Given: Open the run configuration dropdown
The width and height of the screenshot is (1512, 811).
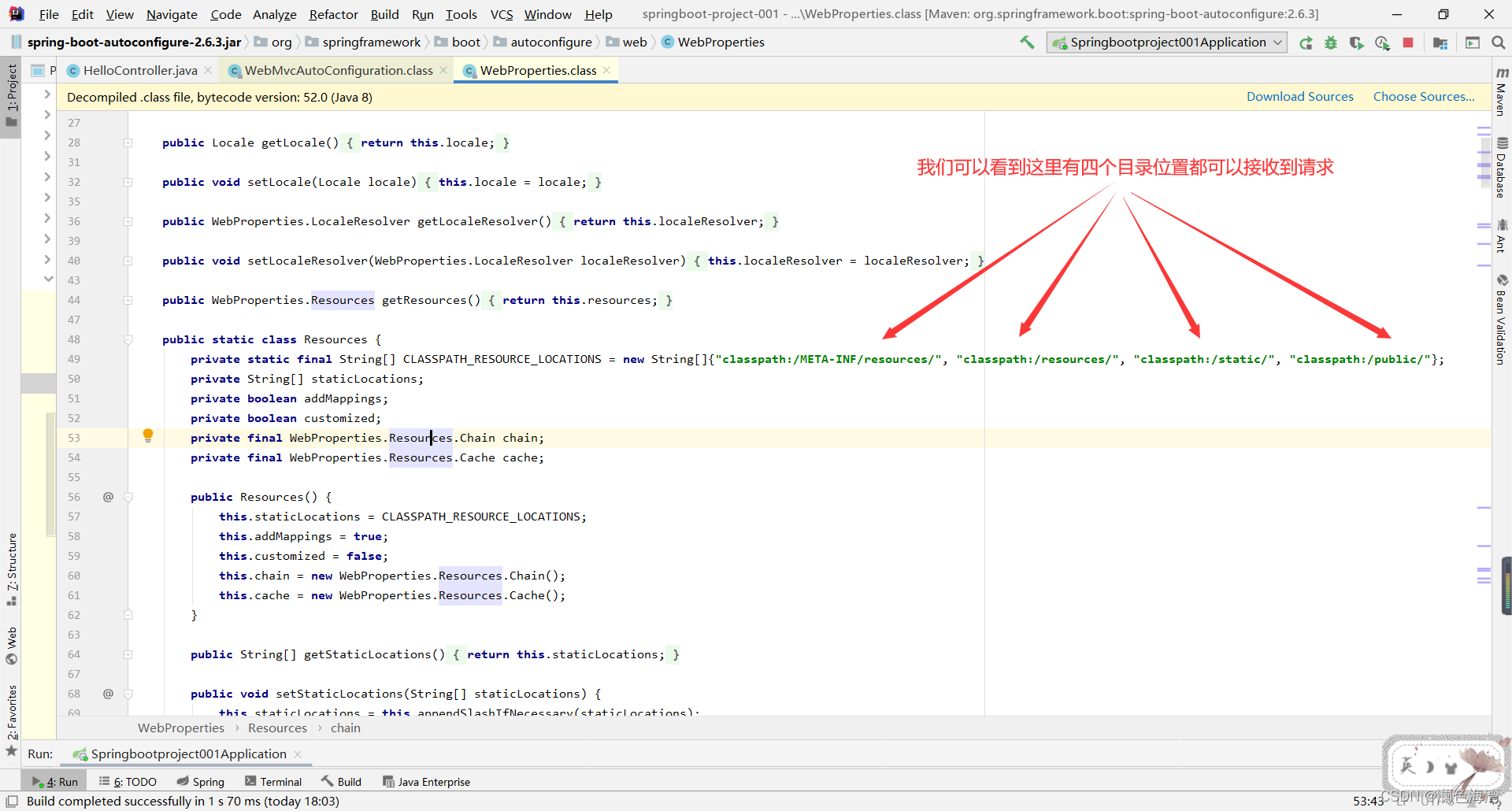Looking at the screenshot, I should pyautogui.click(x=1166, y=43).
